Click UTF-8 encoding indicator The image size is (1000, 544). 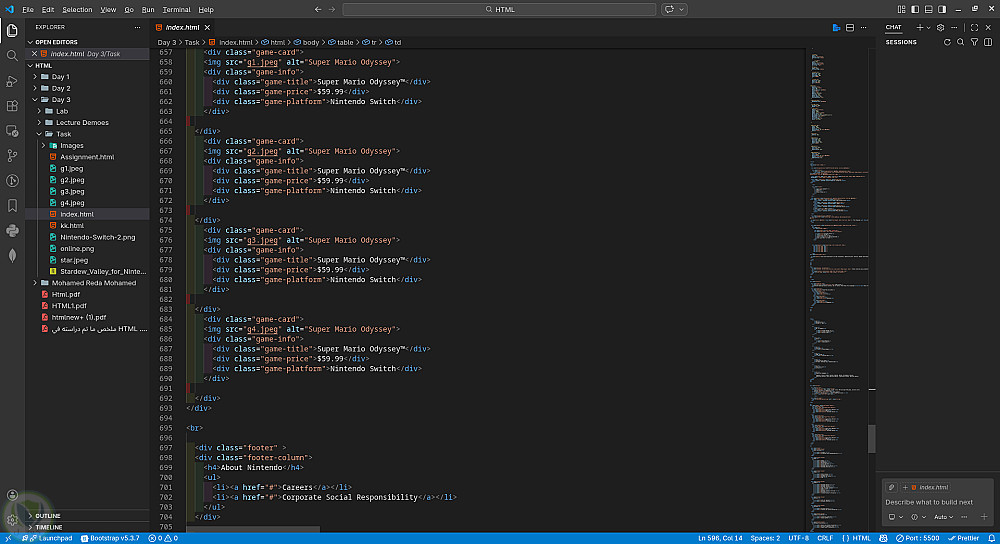click(x=798, y=538)
